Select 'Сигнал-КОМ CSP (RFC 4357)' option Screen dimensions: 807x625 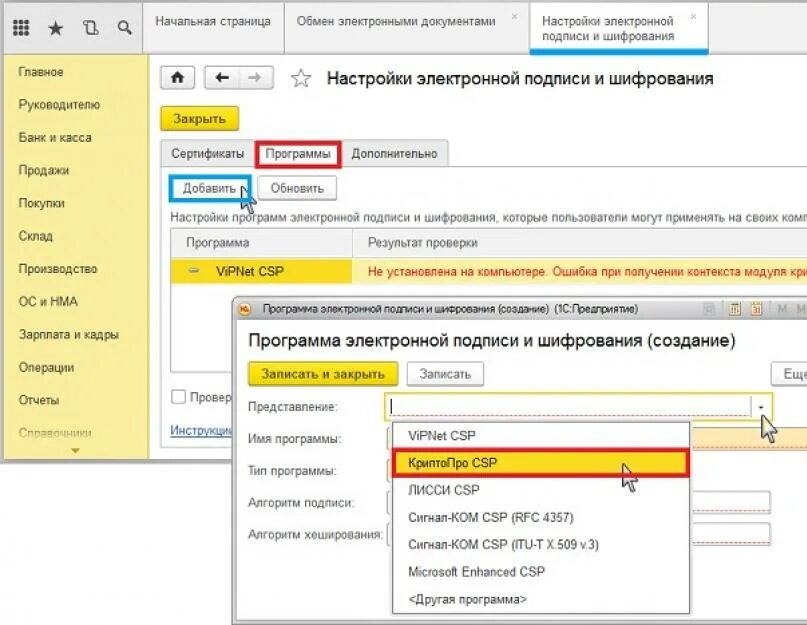540,517
